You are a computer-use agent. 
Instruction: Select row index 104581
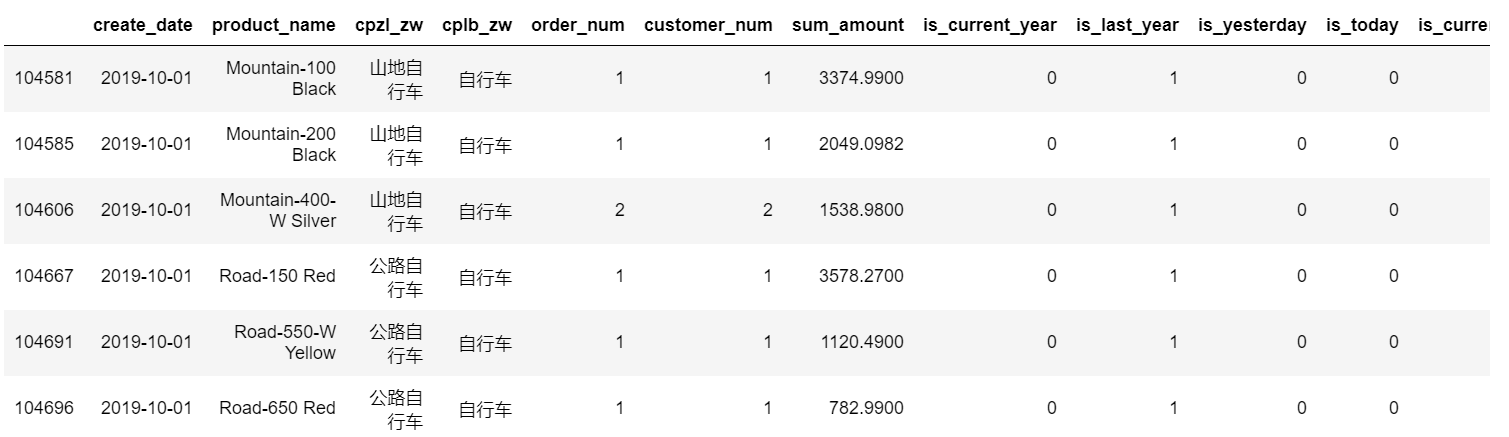pyautogui.click(x=44, y=78)
